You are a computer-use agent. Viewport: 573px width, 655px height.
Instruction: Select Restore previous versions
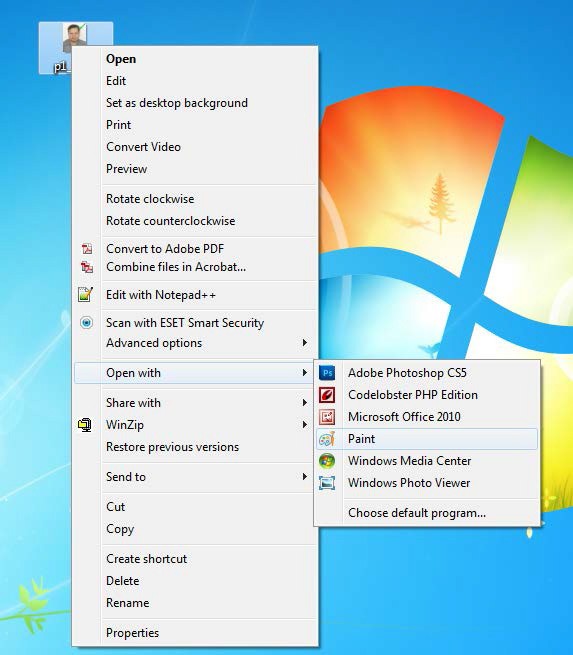pyautogui.click(x=195, y=447)
